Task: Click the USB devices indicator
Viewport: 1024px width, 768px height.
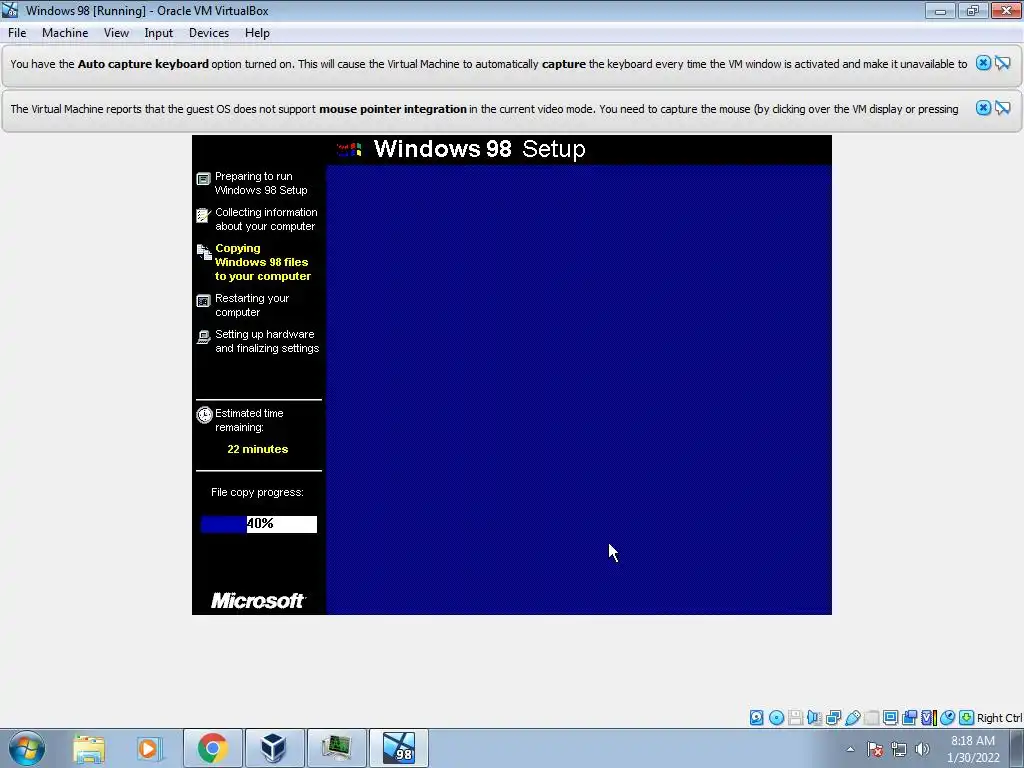Action: pyautogui.click(x=852, y=718)
